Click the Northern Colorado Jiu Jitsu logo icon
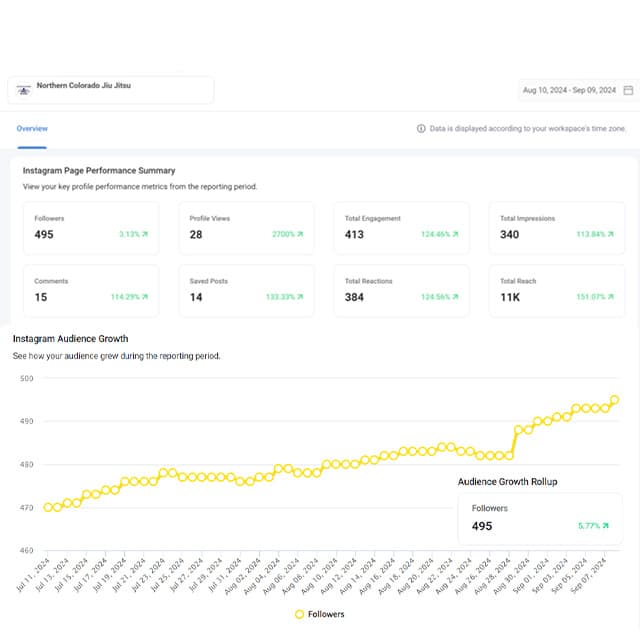This screenshot has width=640, height=640. [x=23, y=90]
